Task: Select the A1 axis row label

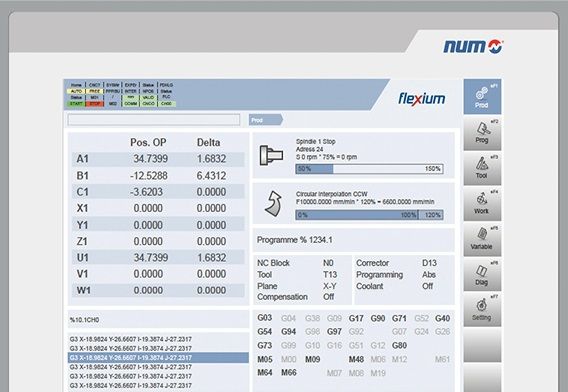Action: coord(82,159)
